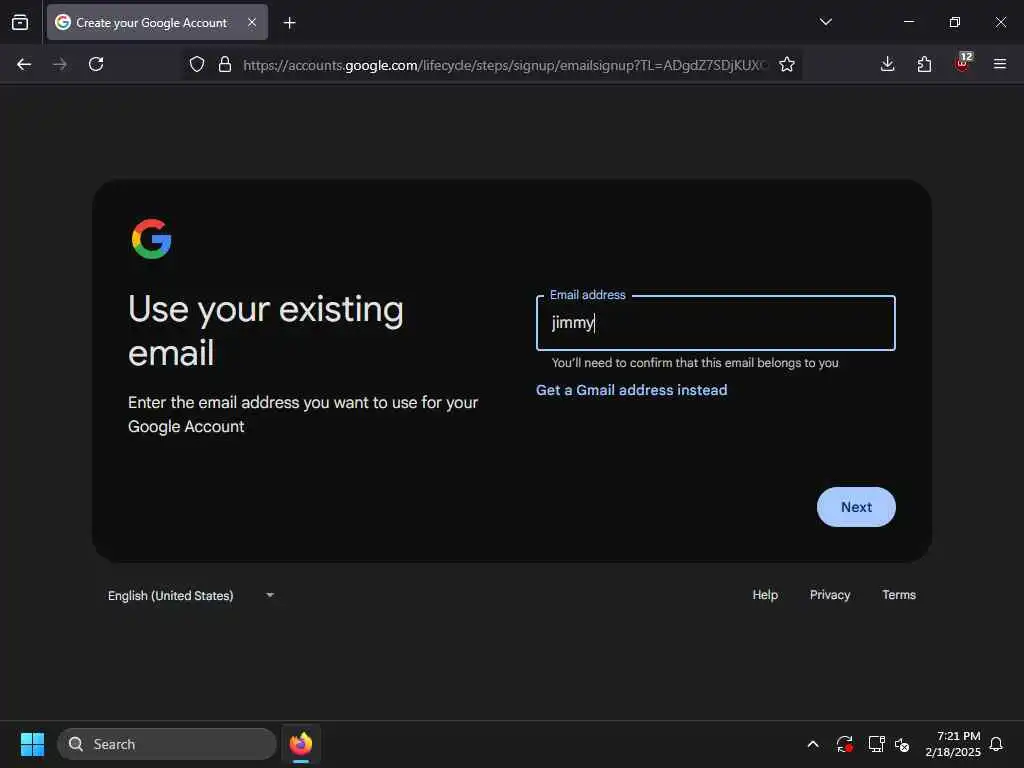The image size is (1024, 768).
Task: Click Get a Gmail address instead
Action: click(632, 390)
